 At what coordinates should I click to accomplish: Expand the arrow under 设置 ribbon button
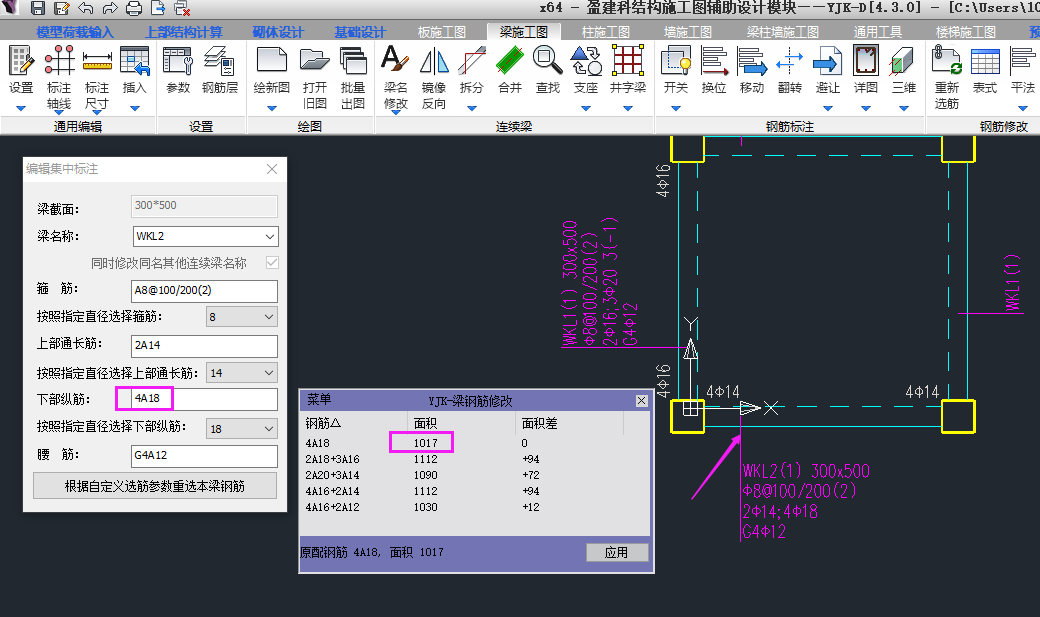coord(21,108)
